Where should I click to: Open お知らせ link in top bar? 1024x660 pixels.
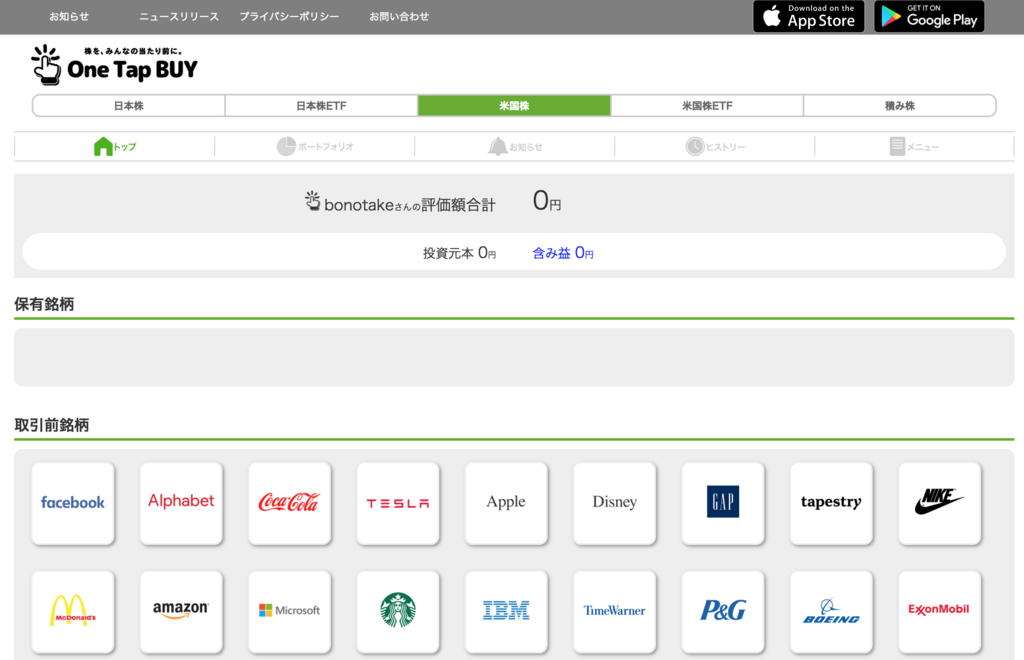(x=69, y=17)
